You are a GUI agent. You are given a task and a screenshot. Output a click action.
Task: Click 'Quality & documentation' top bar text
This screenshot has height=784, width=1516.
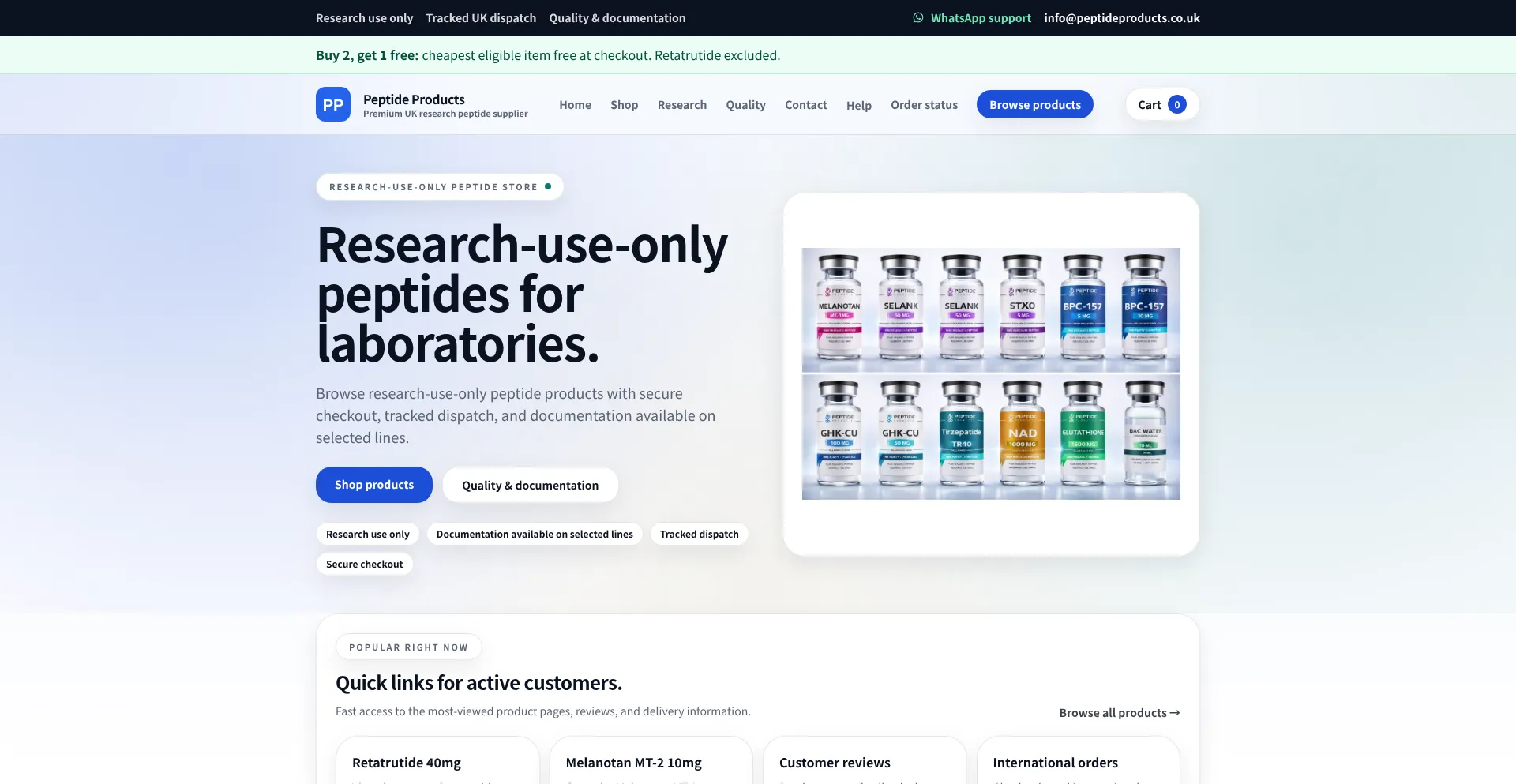click(x=617, y=17)
